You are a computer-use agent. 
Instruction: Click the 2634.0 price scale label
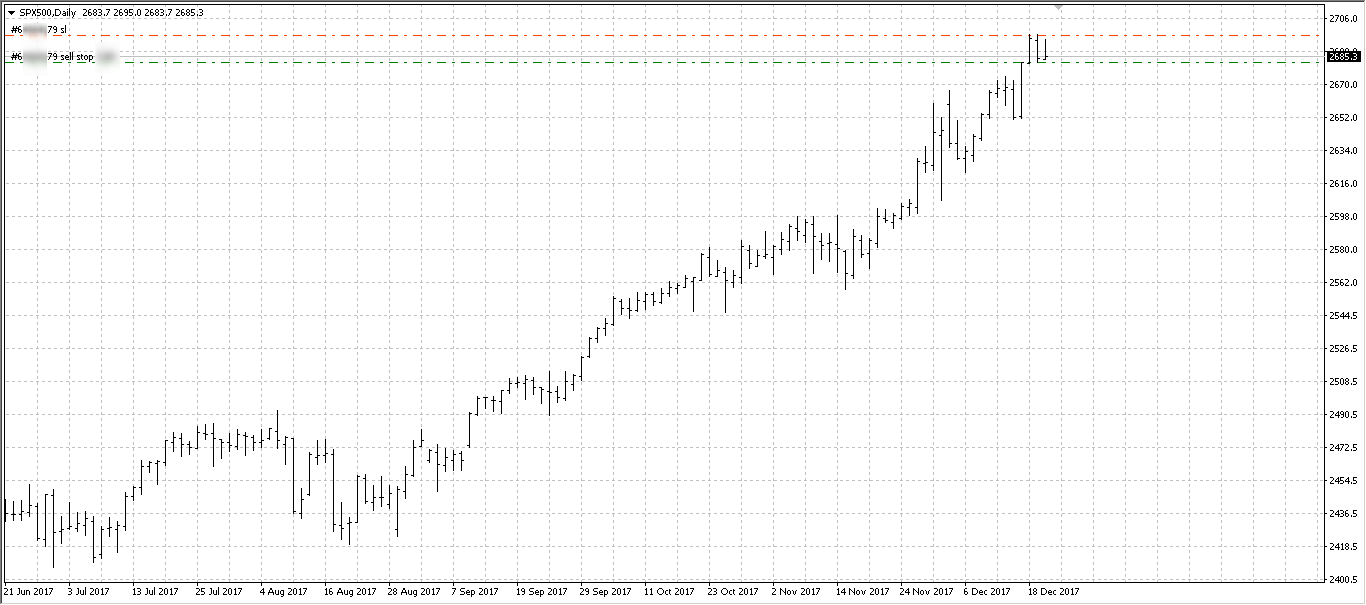1342,151
